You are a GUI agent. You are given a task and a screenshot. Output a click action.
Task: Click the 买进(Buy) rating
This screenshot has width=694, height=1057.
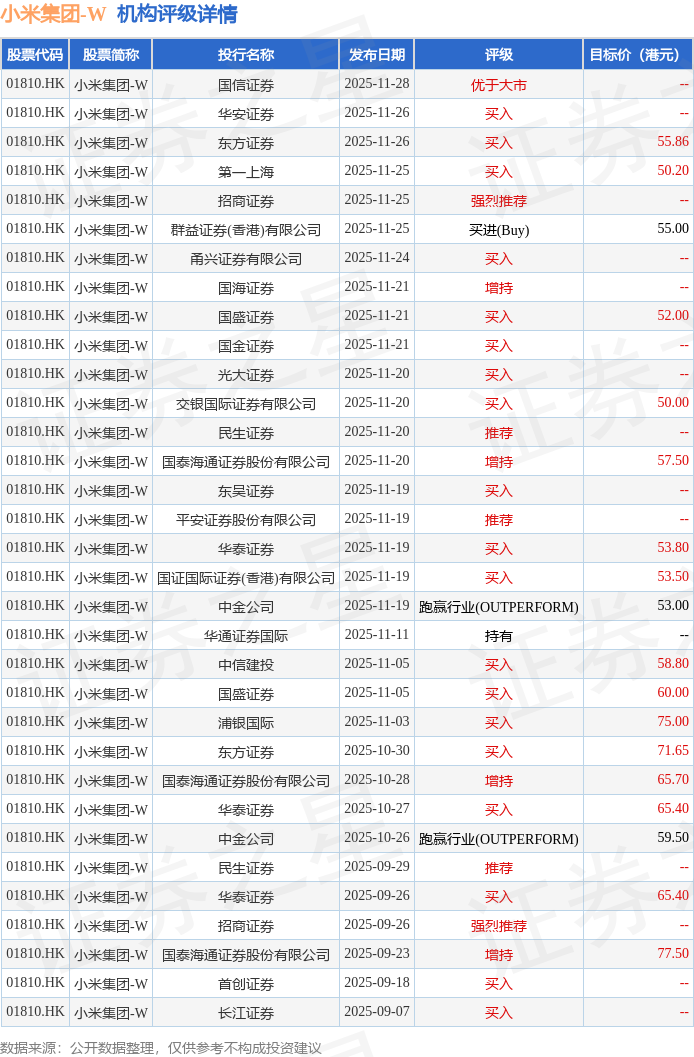point(499,230)
